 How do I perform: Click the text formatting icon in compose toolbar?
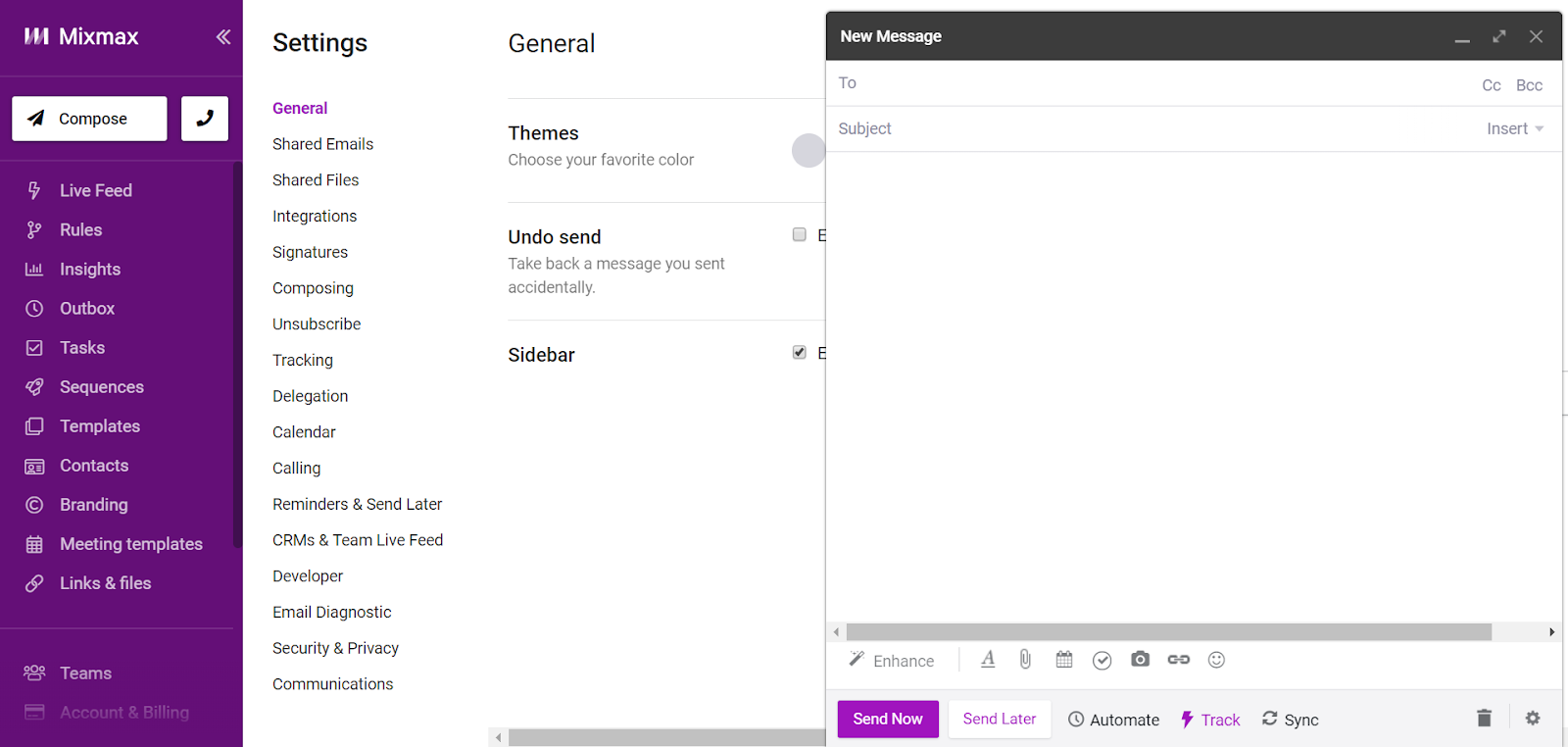(x=988, y=660)
